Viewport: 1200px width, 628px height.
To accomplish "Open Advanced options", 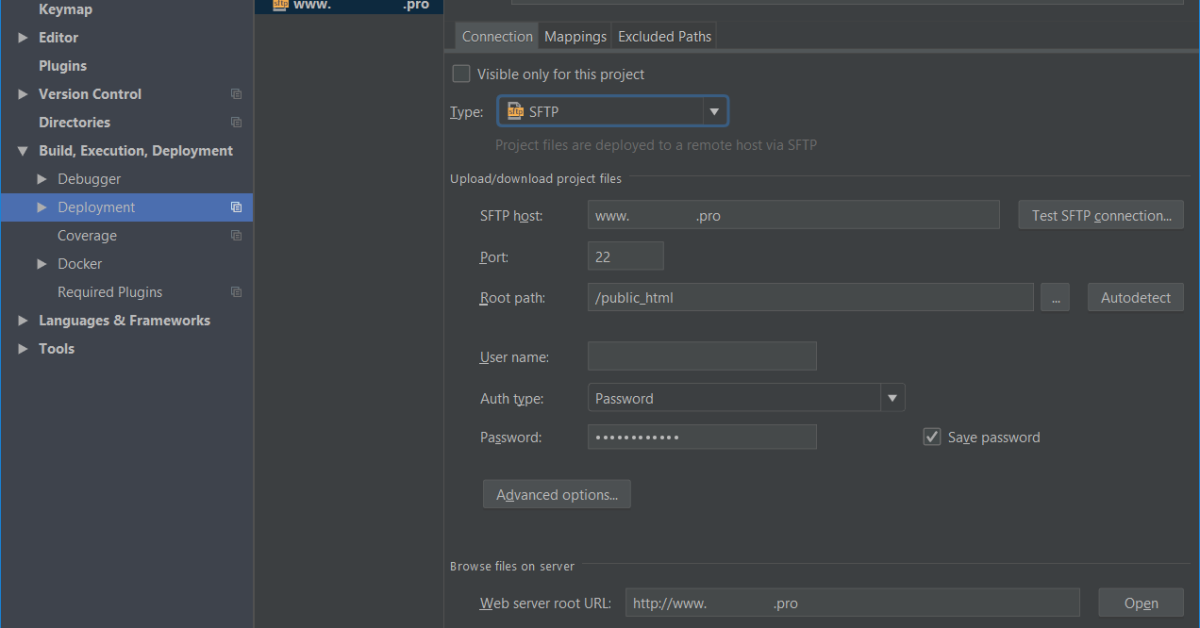I will click(x=556, y=493).
